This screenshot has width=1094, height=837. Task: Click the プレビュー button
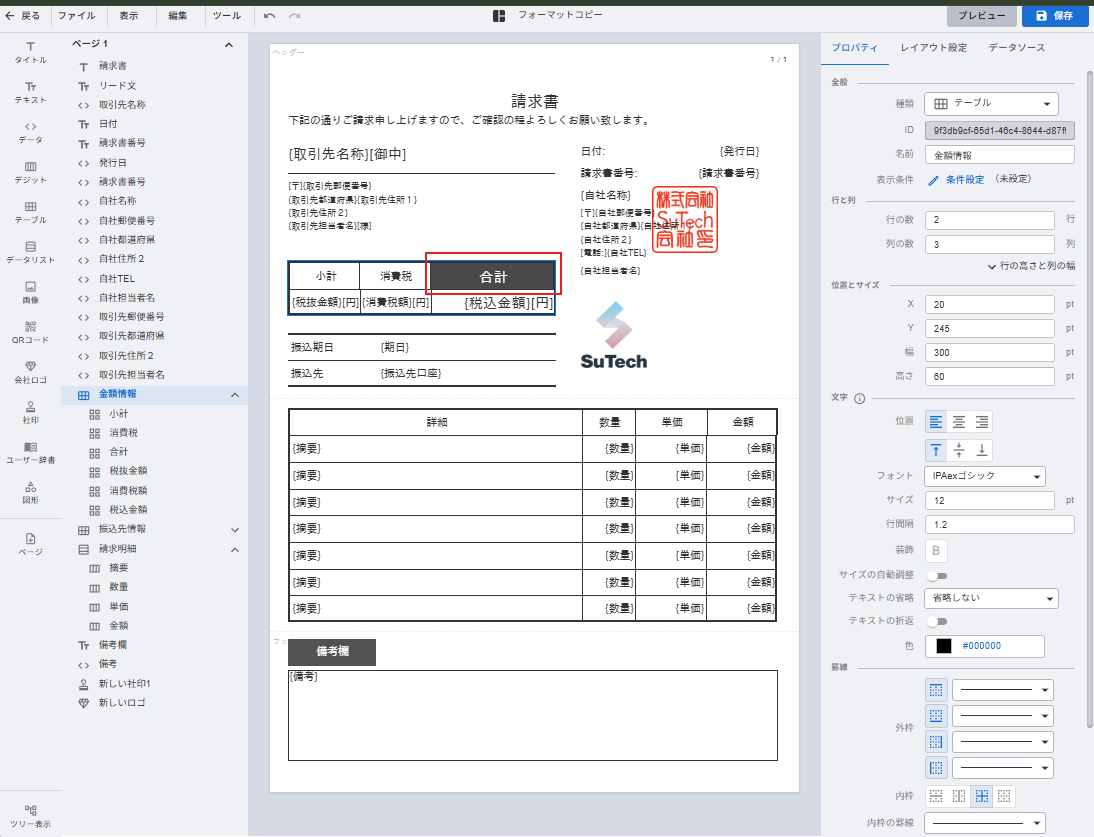(982, 16)
